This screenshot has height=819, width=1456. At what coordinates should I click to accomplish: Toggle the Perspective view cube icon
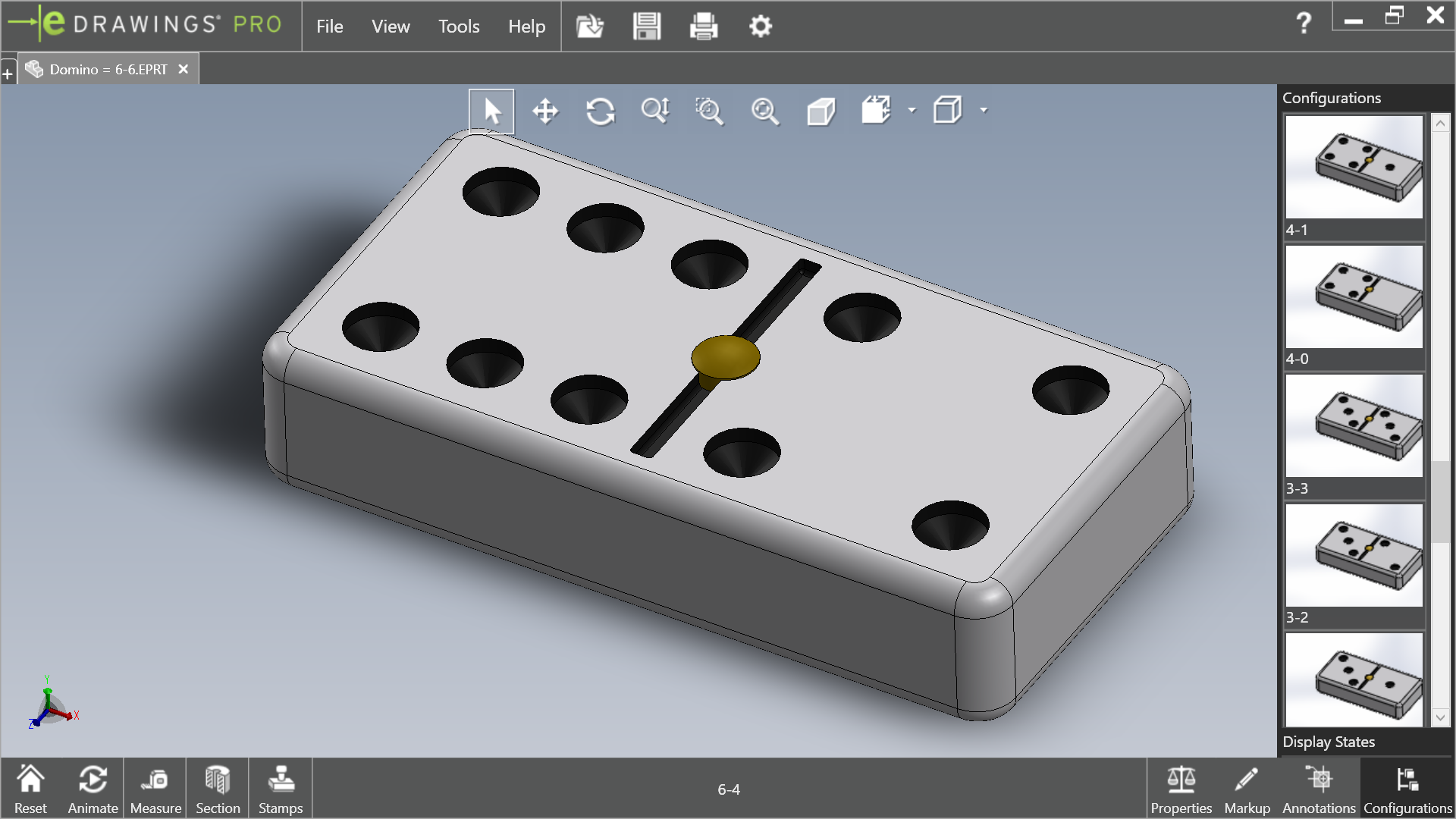(821, 111)
